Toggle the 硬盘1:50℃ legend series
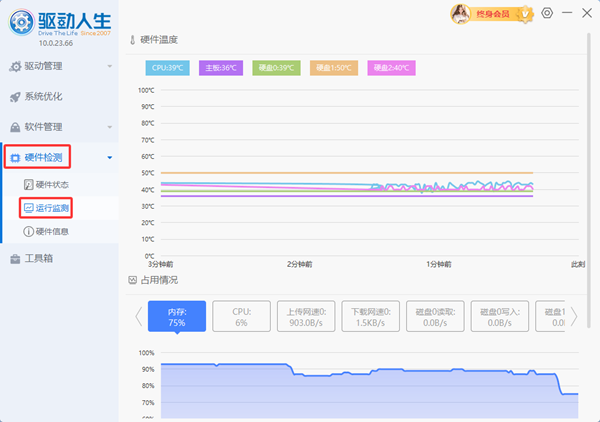 pos(334,68)
